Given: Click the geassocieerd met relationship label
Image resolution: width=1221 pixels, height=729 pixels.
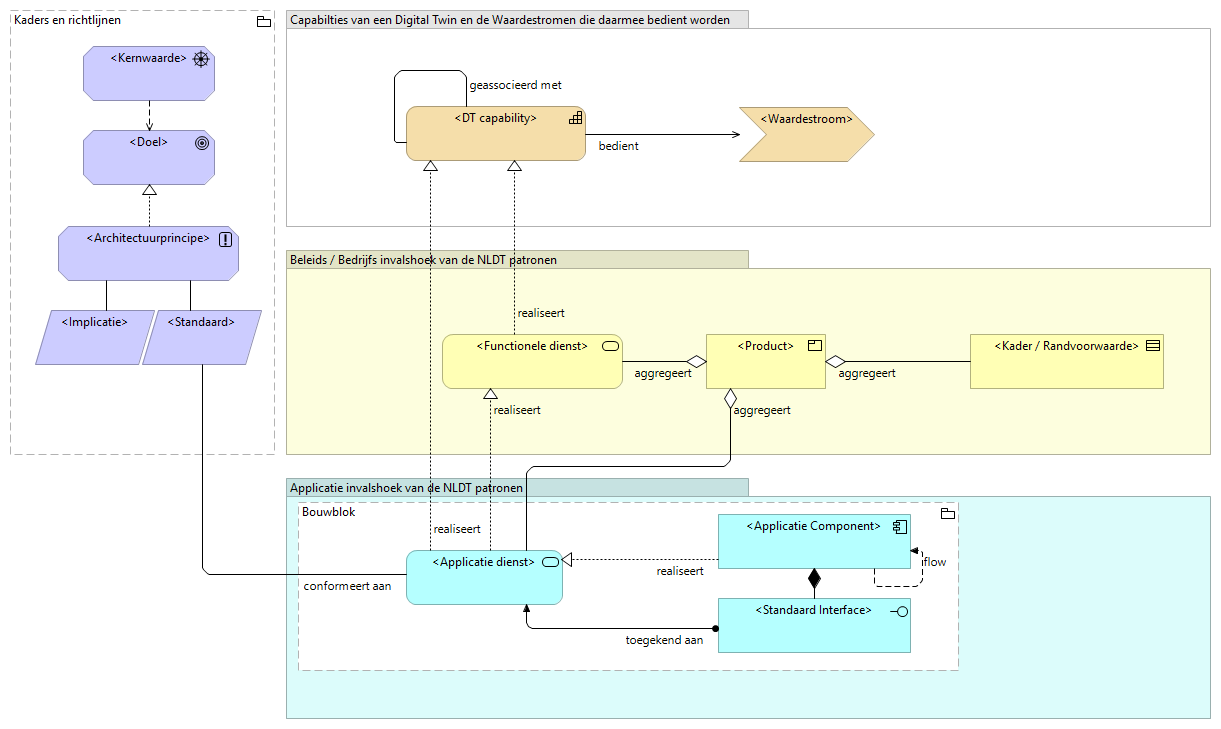Looking at the screenshot, I should click(515, 86).
